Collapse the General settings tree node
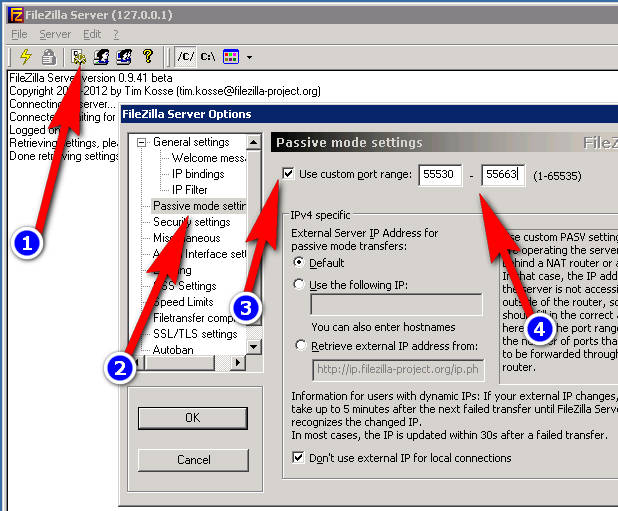618x511 pixels. point(141,142)
